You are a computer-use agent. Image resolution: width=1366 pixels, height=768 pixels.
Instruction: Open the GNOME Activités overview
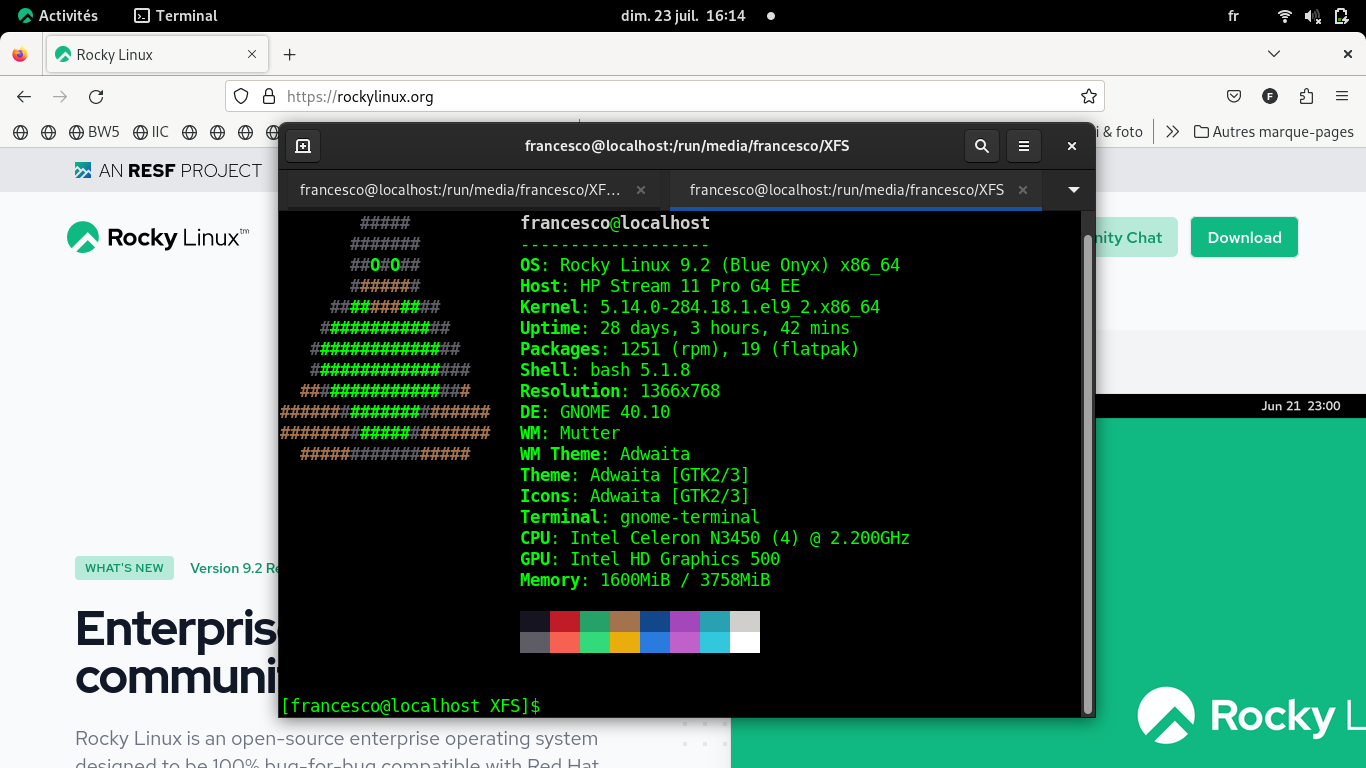pos(58,16)
